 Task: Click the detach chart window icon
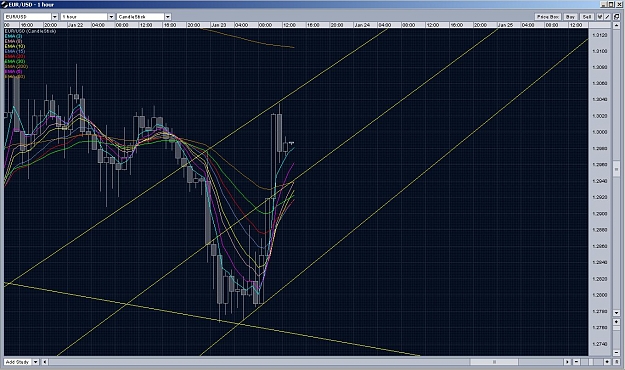click(x=616, y=17)
